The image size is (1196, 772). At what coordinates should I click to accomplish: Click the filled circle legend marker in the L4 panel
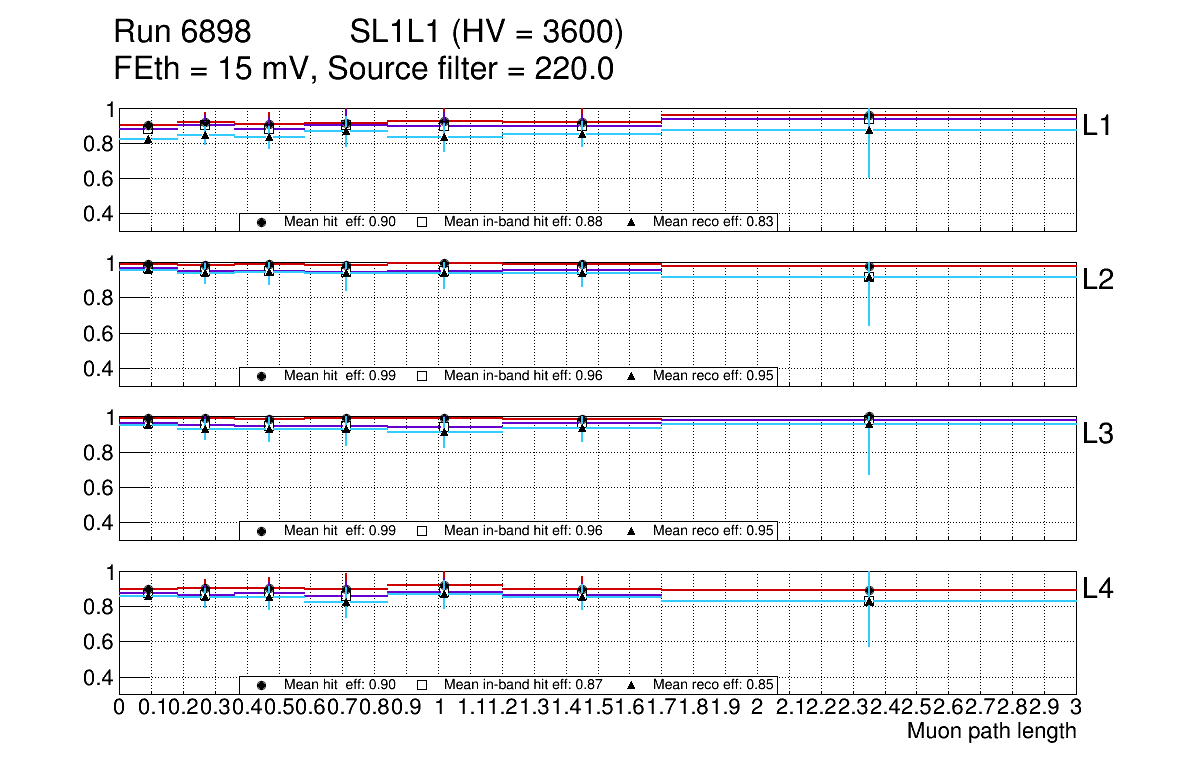tap(261, 685)
